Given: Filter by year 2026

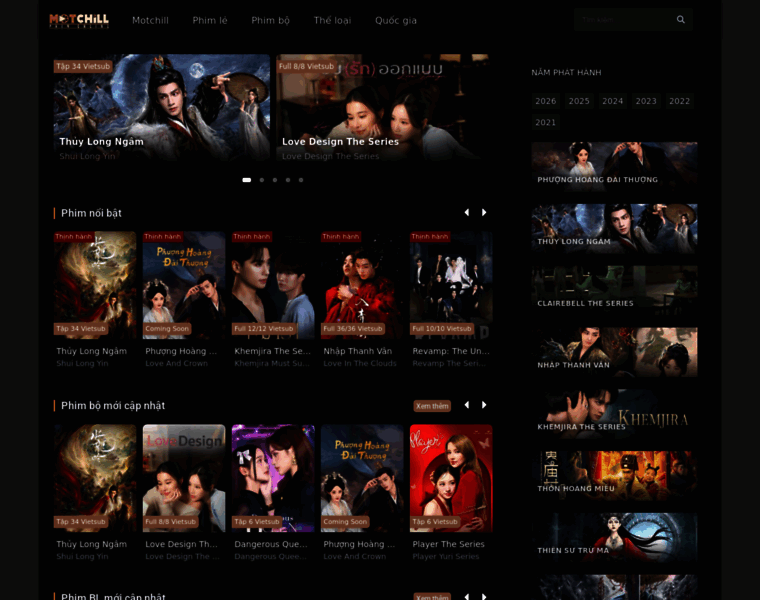Looking at the screenshot, I should pyautogui.click(x=546, y=101).
